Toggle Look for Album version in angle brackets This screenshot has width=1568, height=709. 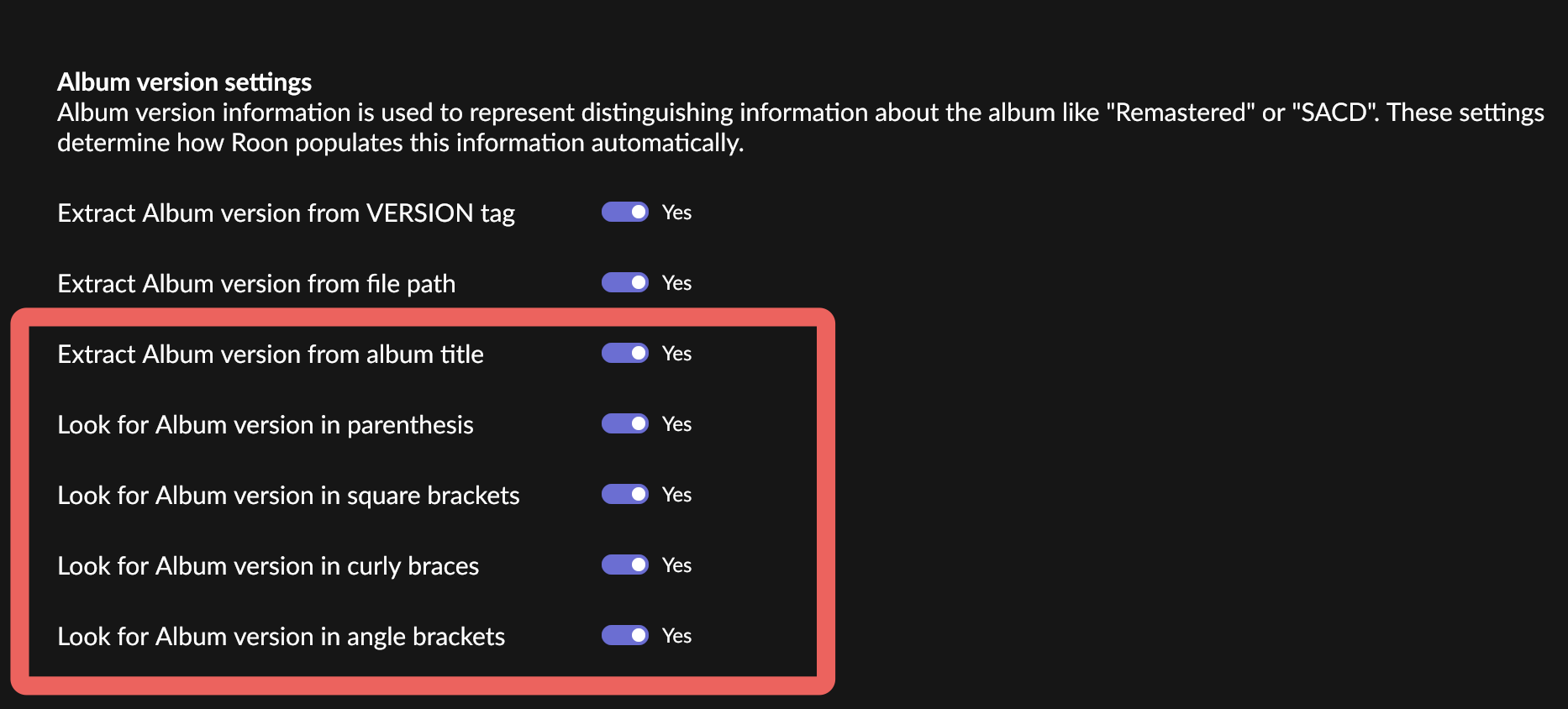pos(624,635)
